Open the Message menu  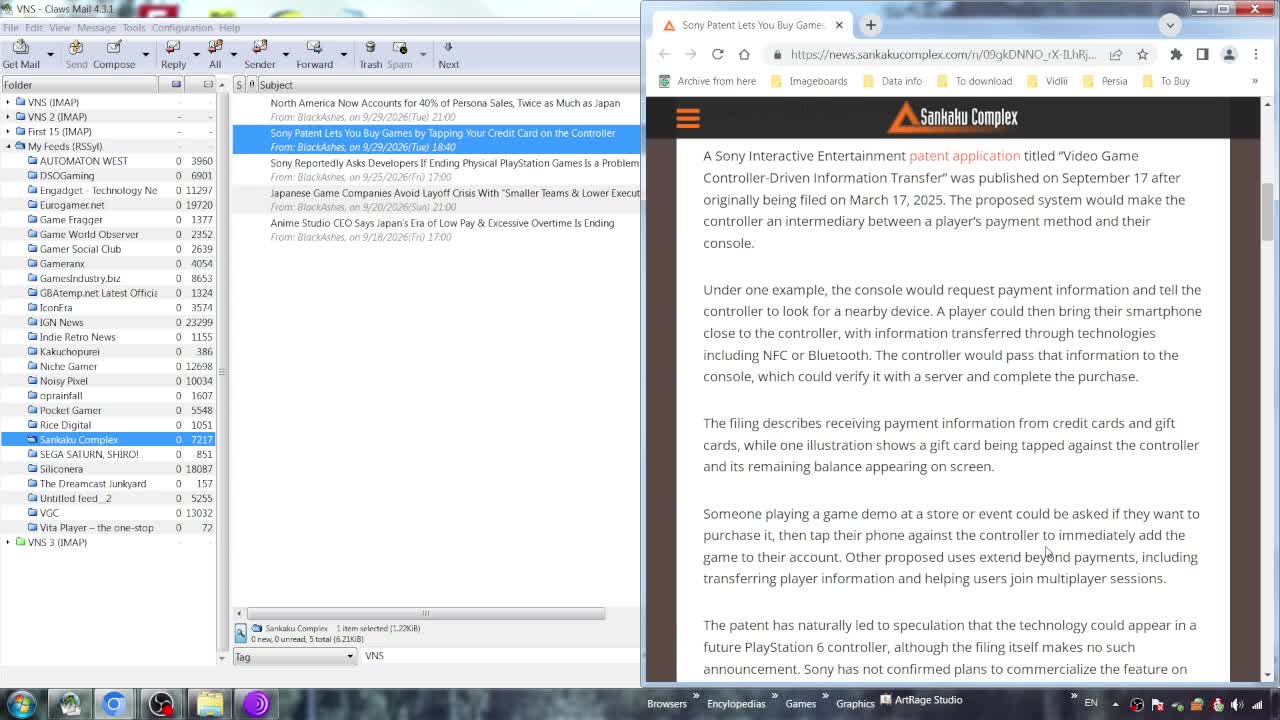(x=96, y=27)
